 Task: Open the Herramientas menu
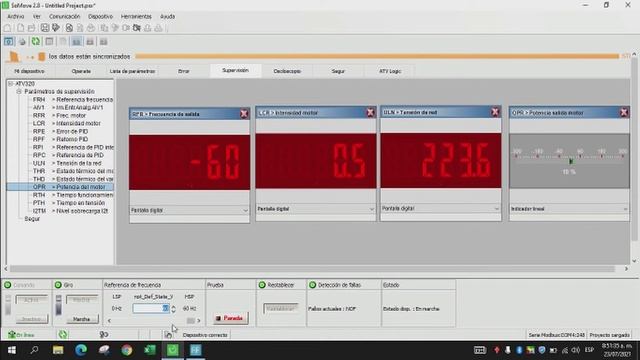click(136, 17)
